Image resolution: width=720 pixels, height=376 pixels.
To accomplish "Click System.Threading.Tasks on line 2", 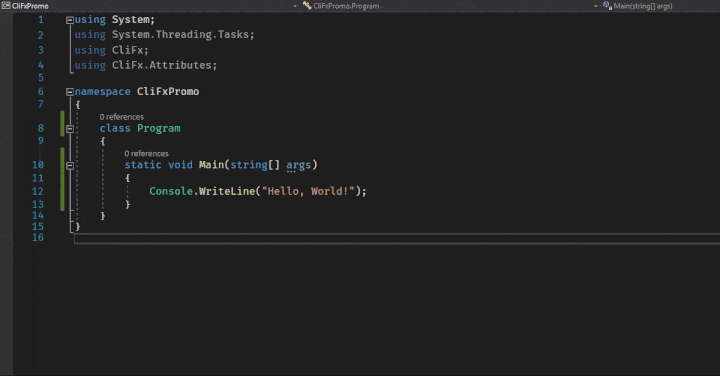I will pyautogui.click(x=180, y=35).
